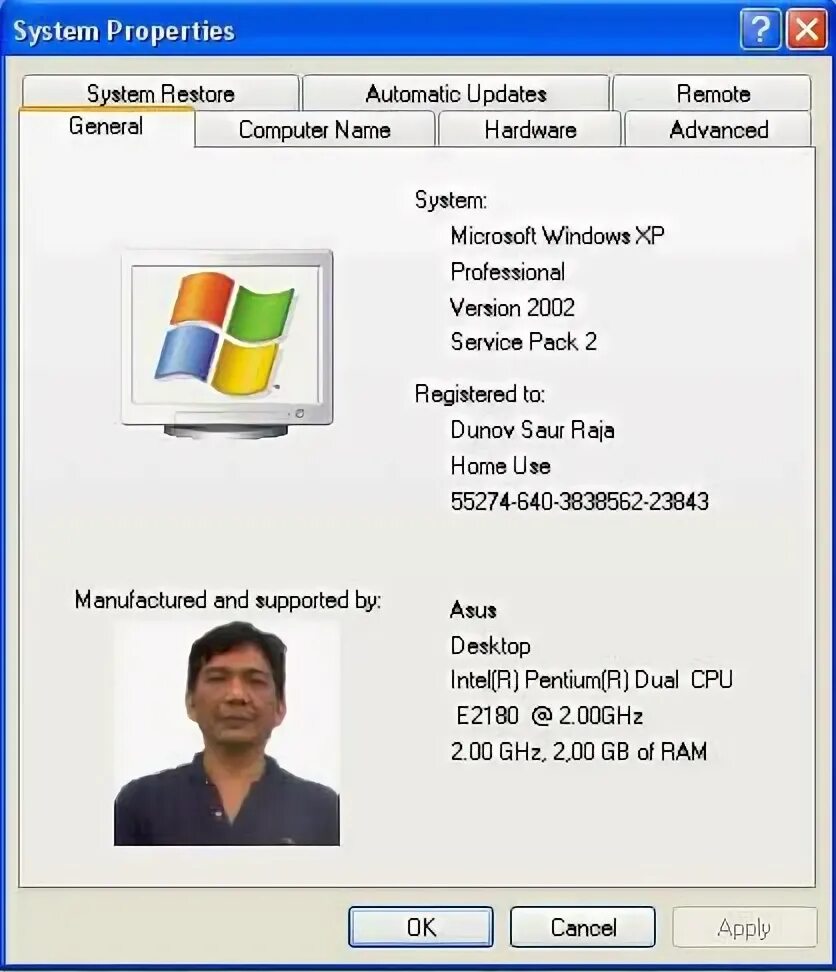Click the help question mark button
Viewport: 836px width, 972px height.
coord(760,29)
